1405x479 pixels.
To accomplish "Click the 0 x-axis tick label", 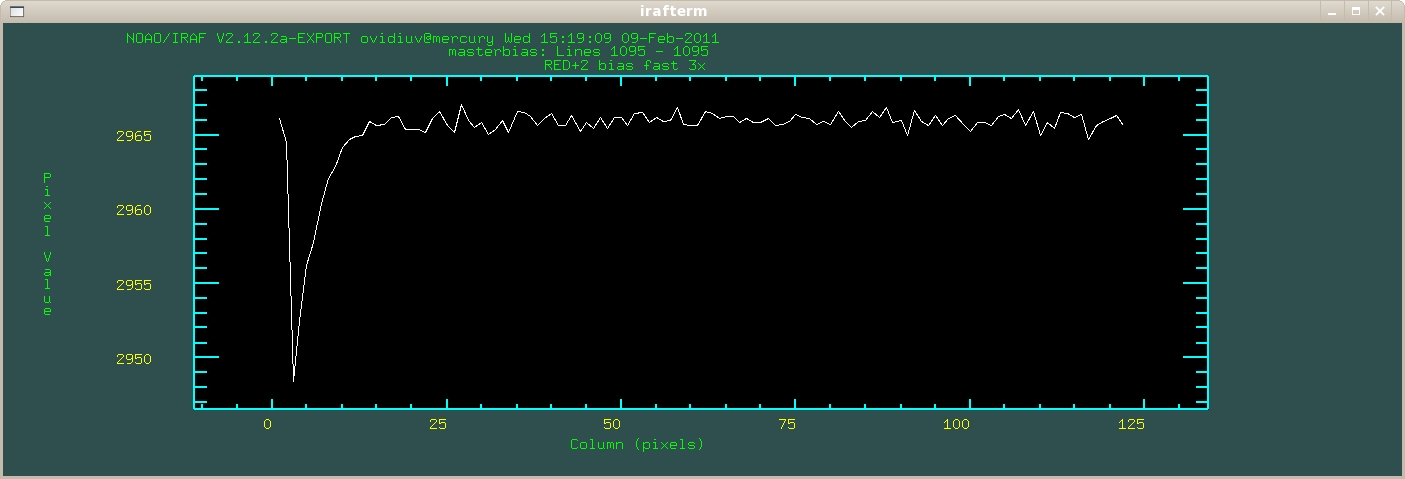I will coord(267,425).
